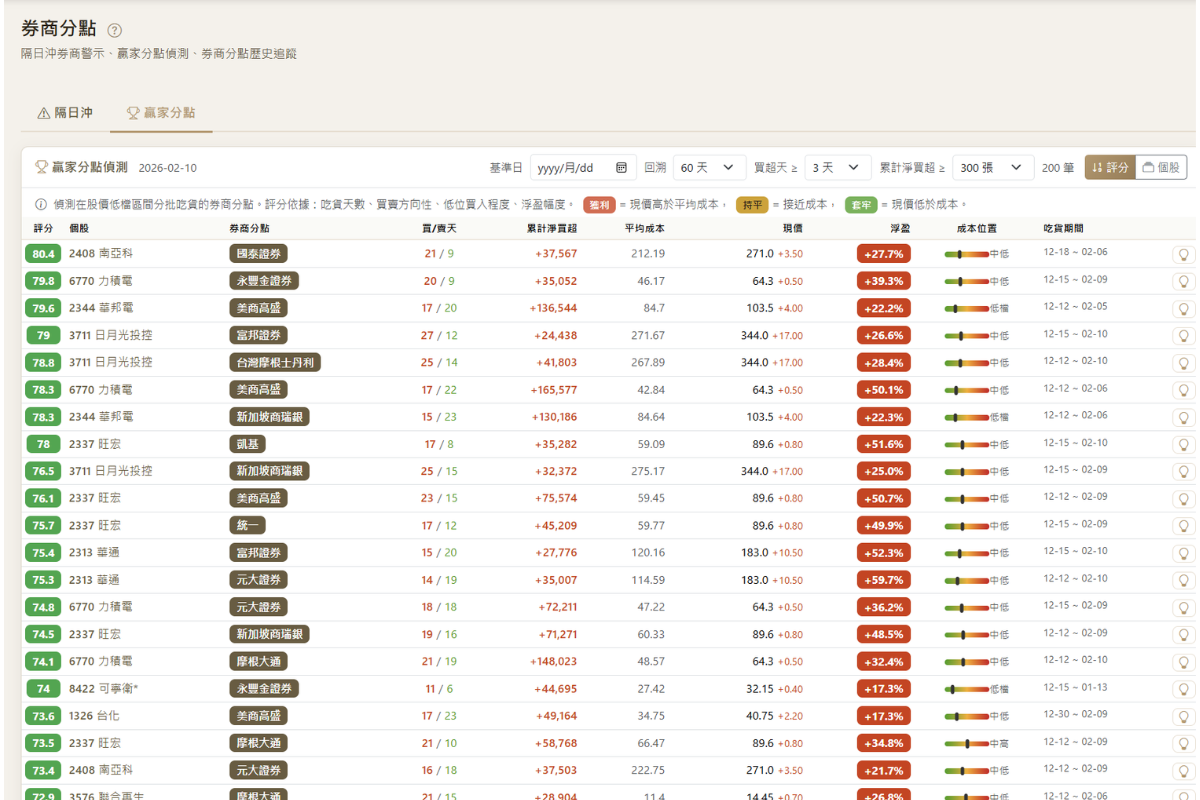This screenshot has height=800, width=1200.
Task: Select the 贏家分點 tab
Action: (161, 113)
